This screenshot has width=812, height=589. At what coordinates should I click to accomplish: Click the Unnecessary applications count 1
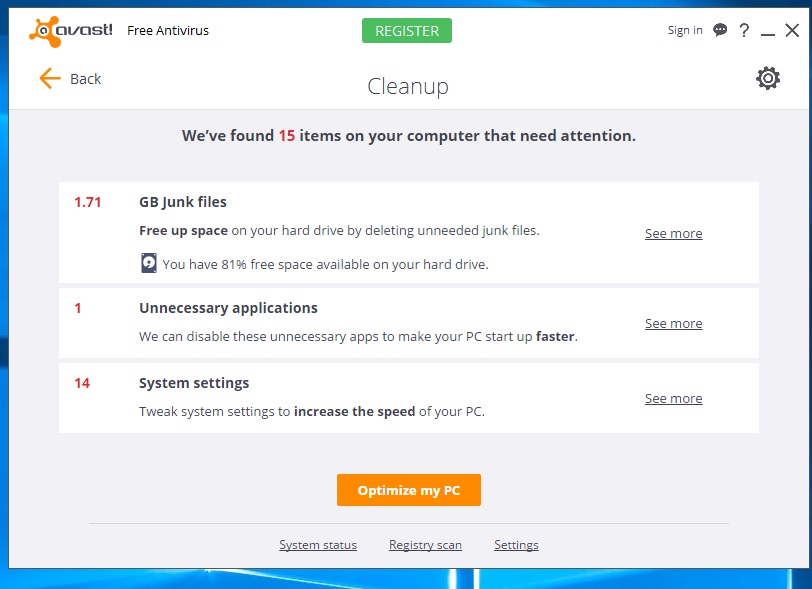[x=78, y=308]
